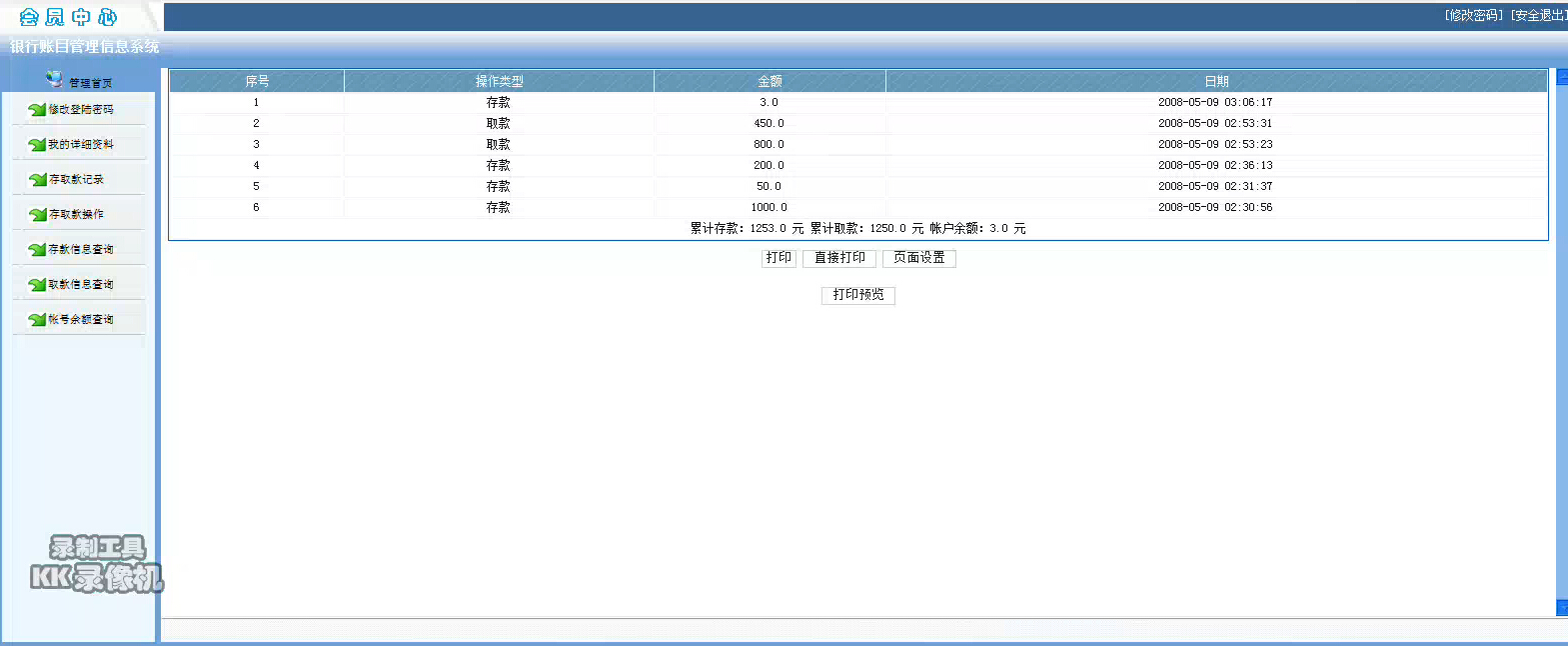Click the date 2008-05-09 02:53:31
This screenshot has height=646, width=1568.
coord(1215,123)
